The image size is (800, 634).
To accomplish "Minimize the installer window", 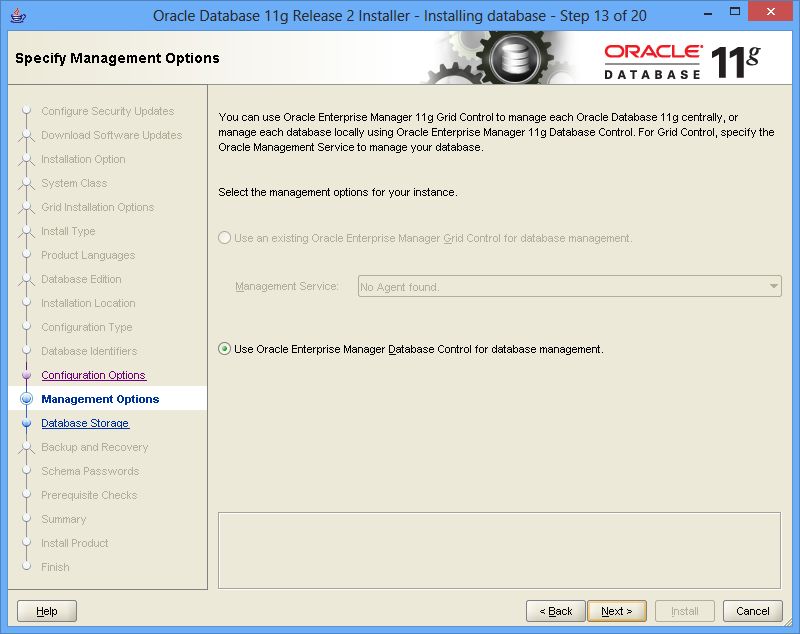I will coord(708,13).
